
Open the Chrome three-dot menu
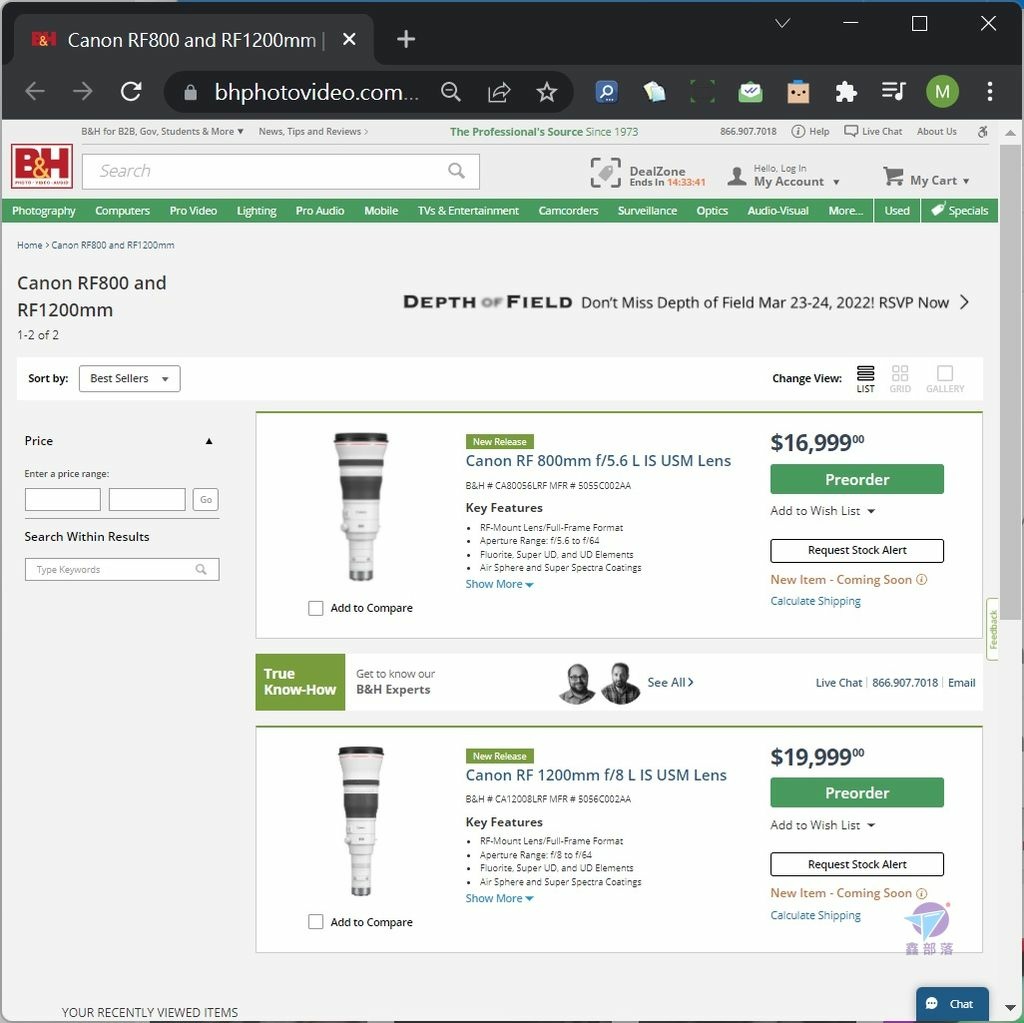click(x=990, y=92)
